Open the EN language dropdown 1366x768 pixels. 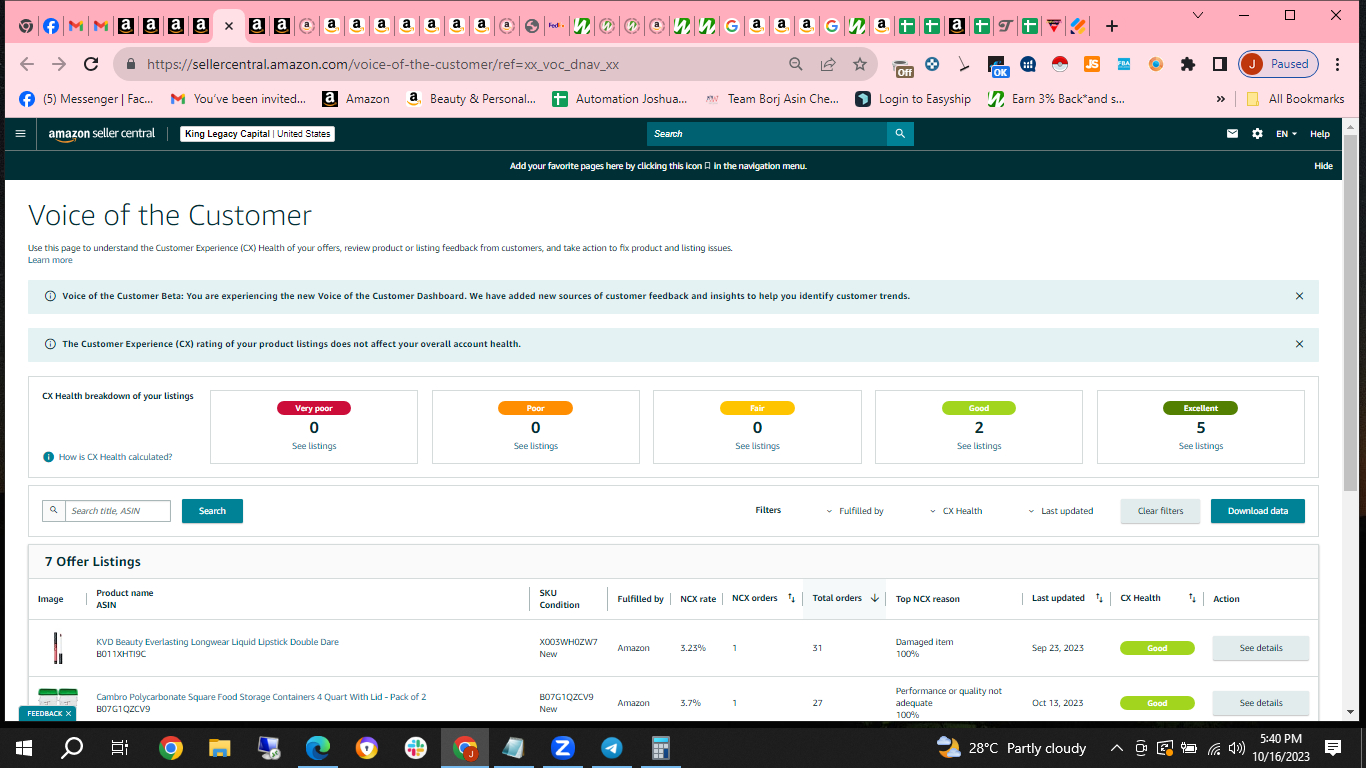click(x=1287, y=134)
